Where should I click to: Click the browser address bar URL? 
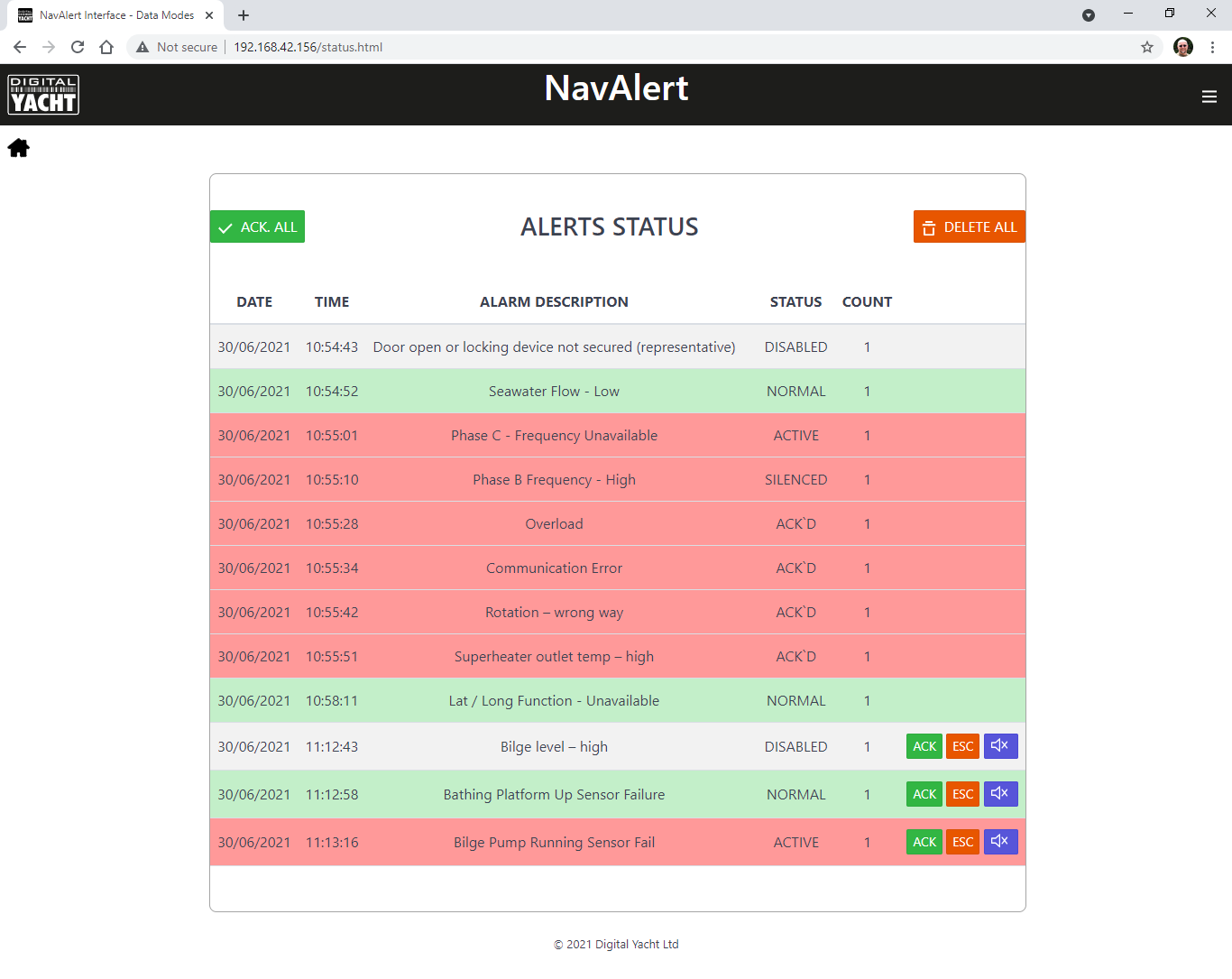308,47
